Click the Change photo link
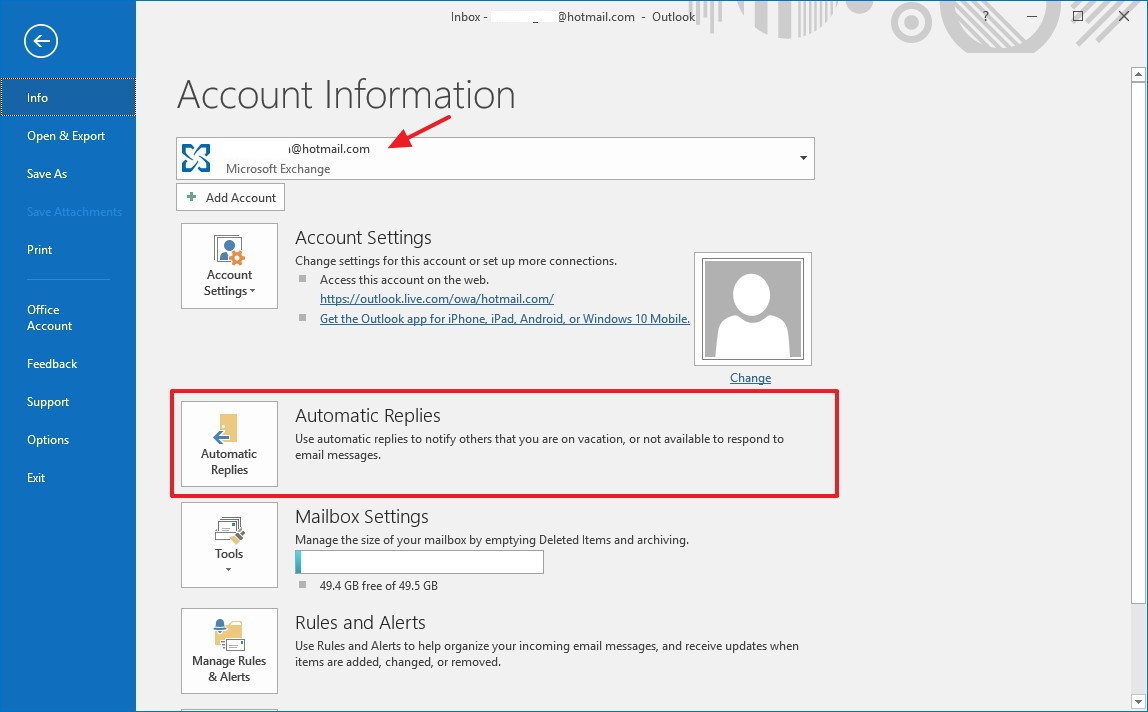Viewport: 1148px width, 712px height. coord(750,378)
